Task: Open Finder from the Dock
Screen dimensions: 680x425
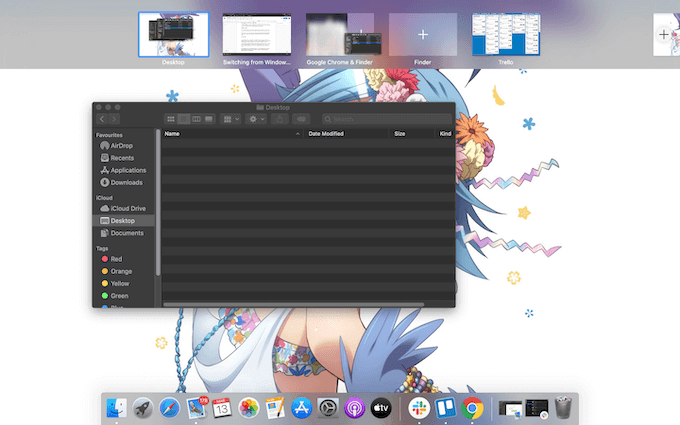Action: (x=117, y=408)
